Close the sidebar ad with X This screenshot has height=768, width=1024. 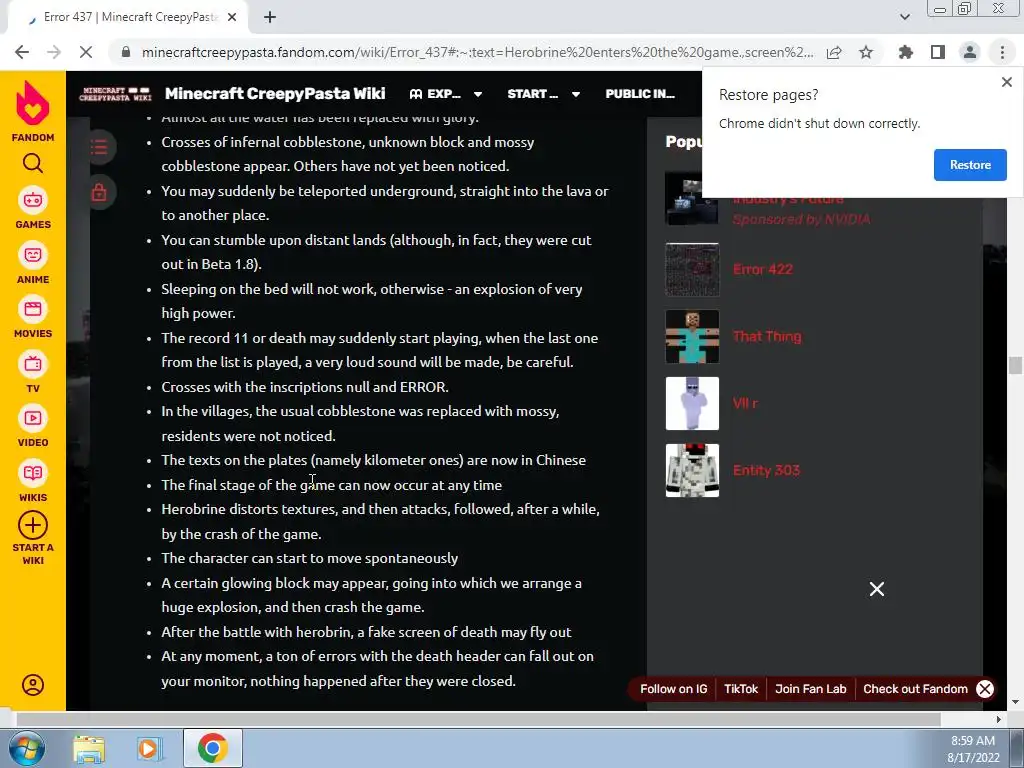tap(876, 589)
